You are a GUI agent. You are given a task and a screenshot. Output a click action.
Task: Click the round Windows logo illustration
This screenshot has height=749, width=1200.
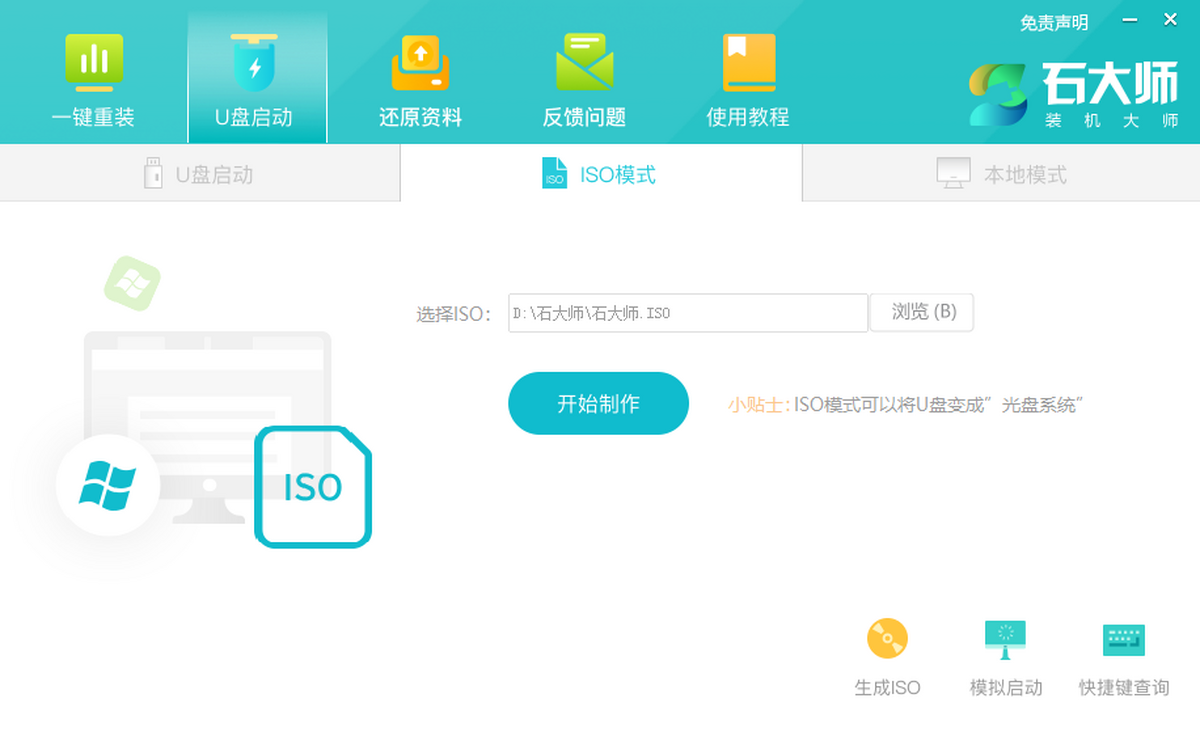[108, 486]
